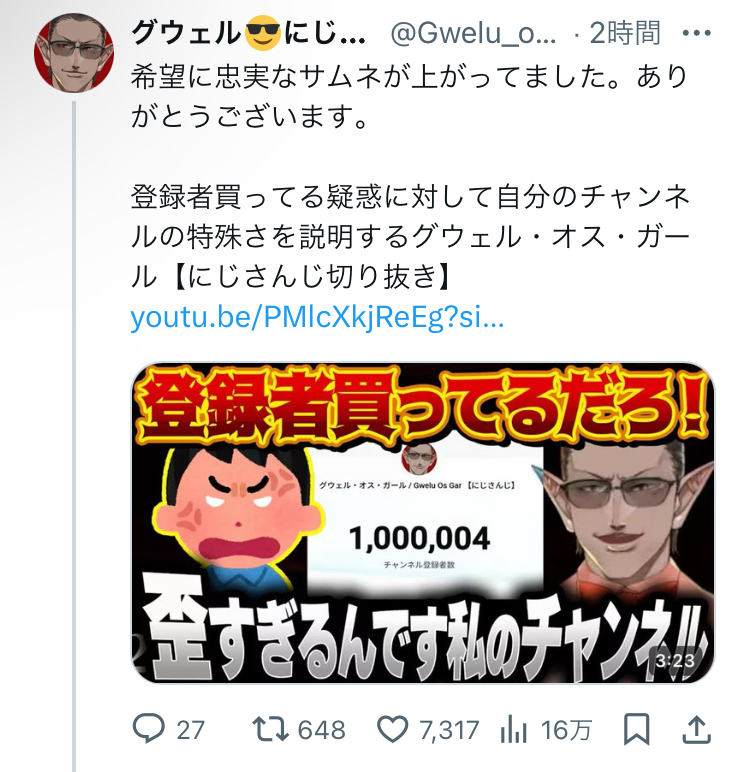Click the repost count 648
This screenshot has height=772, width=750.
322,730
